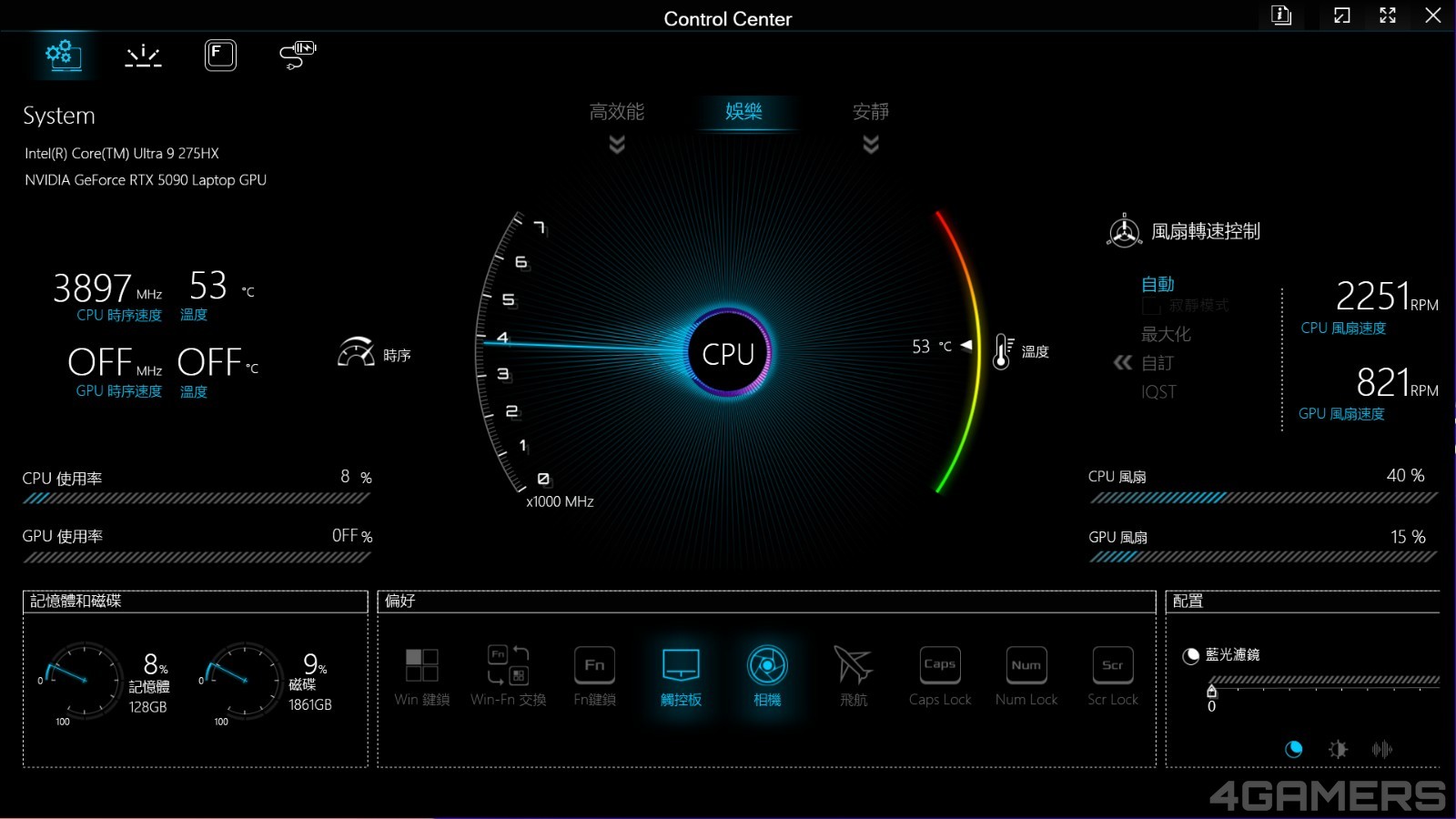Choose the 自動 fan mode
The height and width of the screenshot is (819, 1456).
click(x=1158, y=284)
